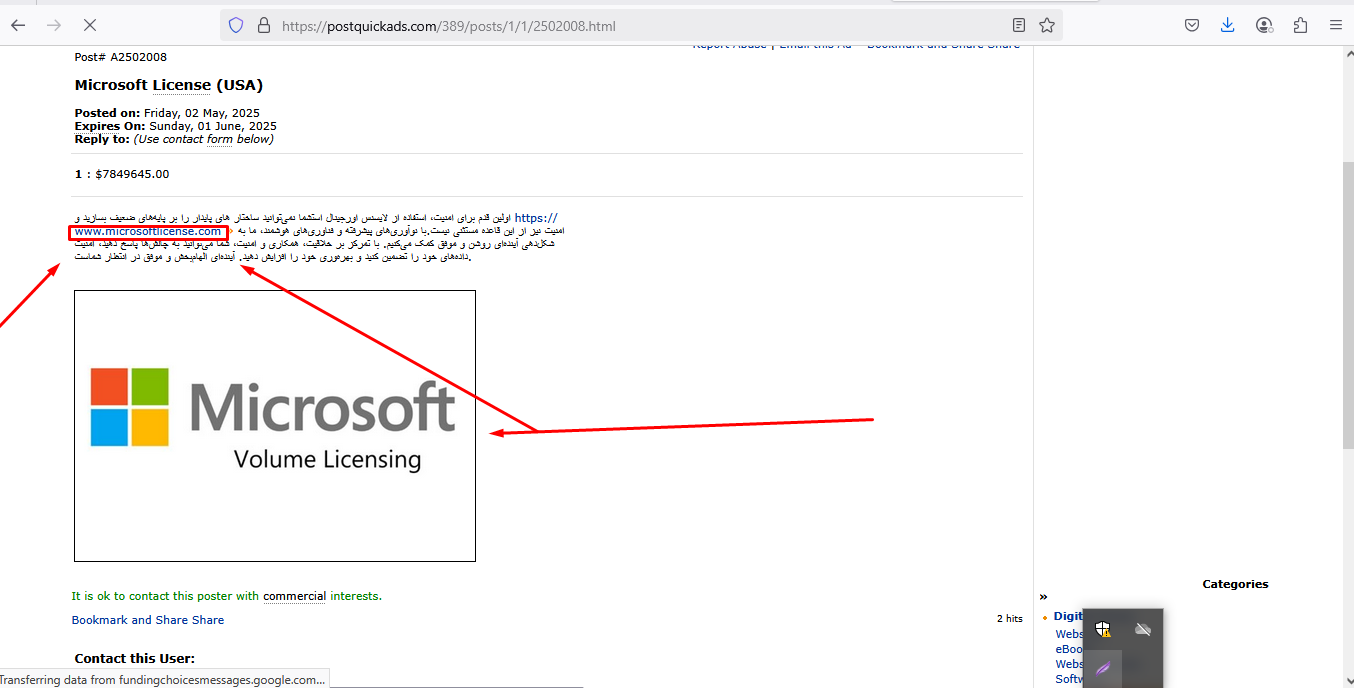Open the lower Bookmark and Share link
Image resolution: width=1354 pixels, height=688 pixels.
tap(148, 620)
